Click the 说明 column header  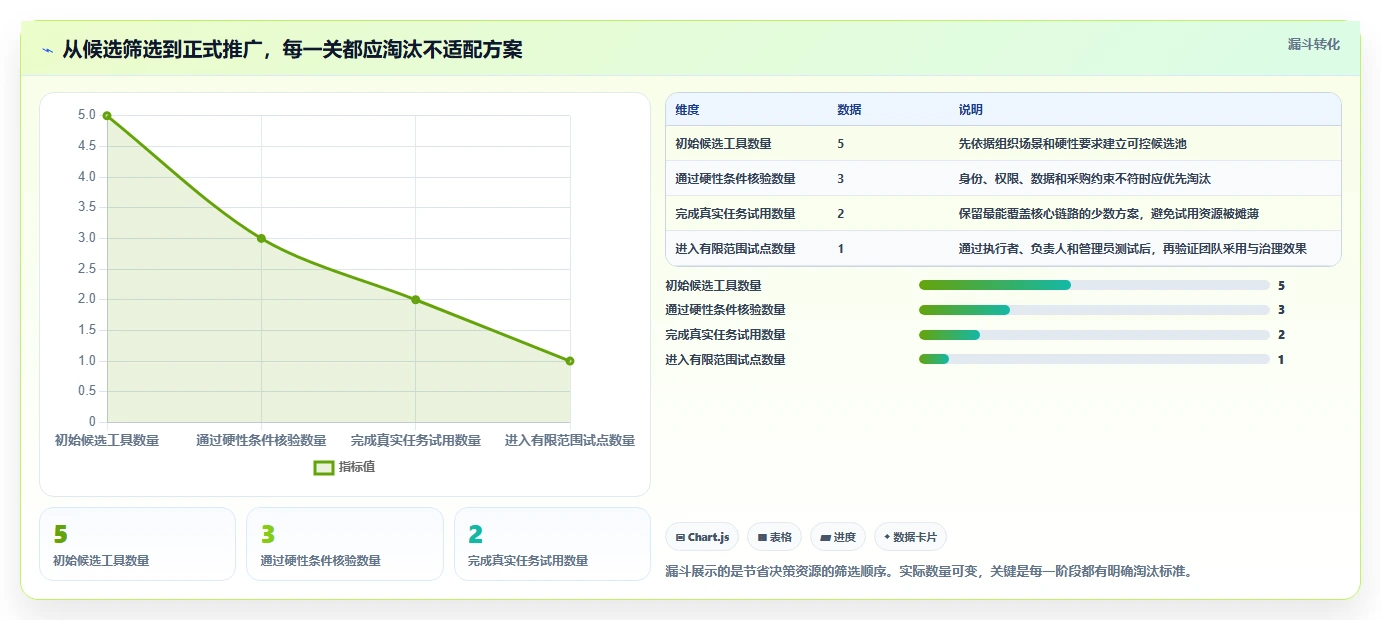coord(970,110)
